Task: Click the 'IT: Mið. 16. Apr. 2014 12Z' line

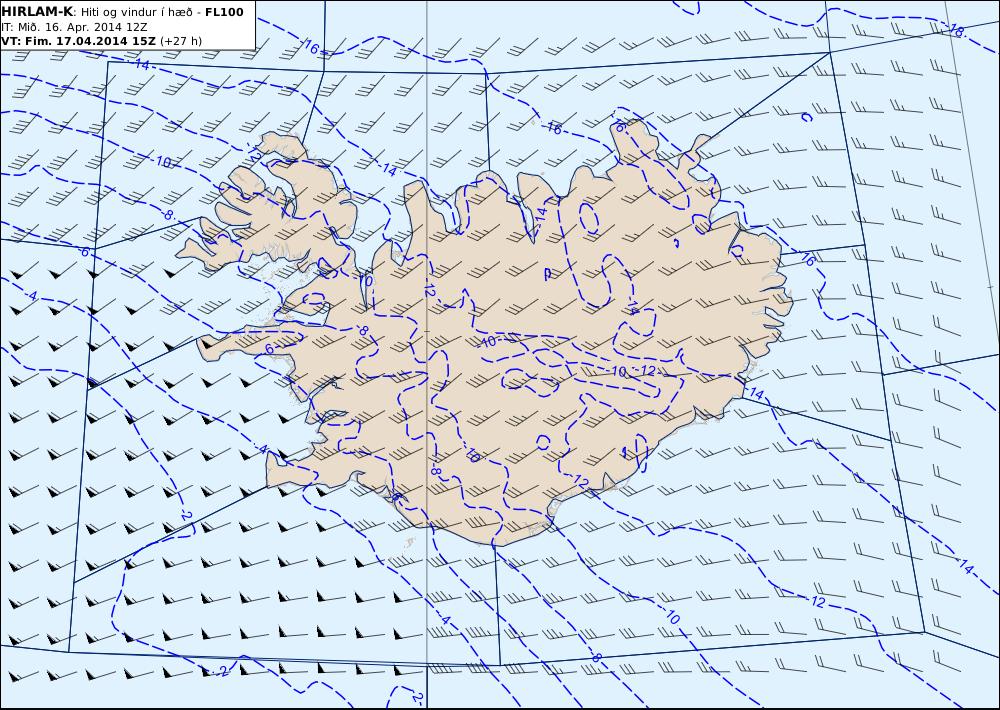Action: 74,27
